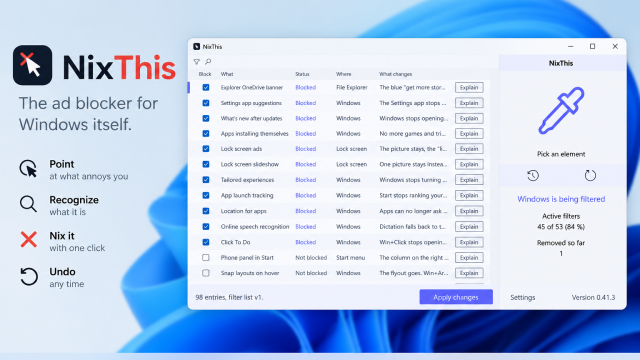Click the red X Nix it icon

(29, 239)
